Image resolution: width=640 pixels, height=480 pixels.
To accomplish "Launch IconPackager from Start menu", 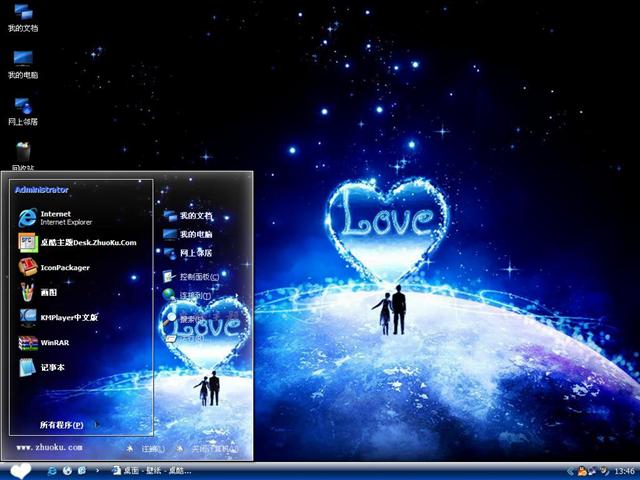I will pos(54,268).
